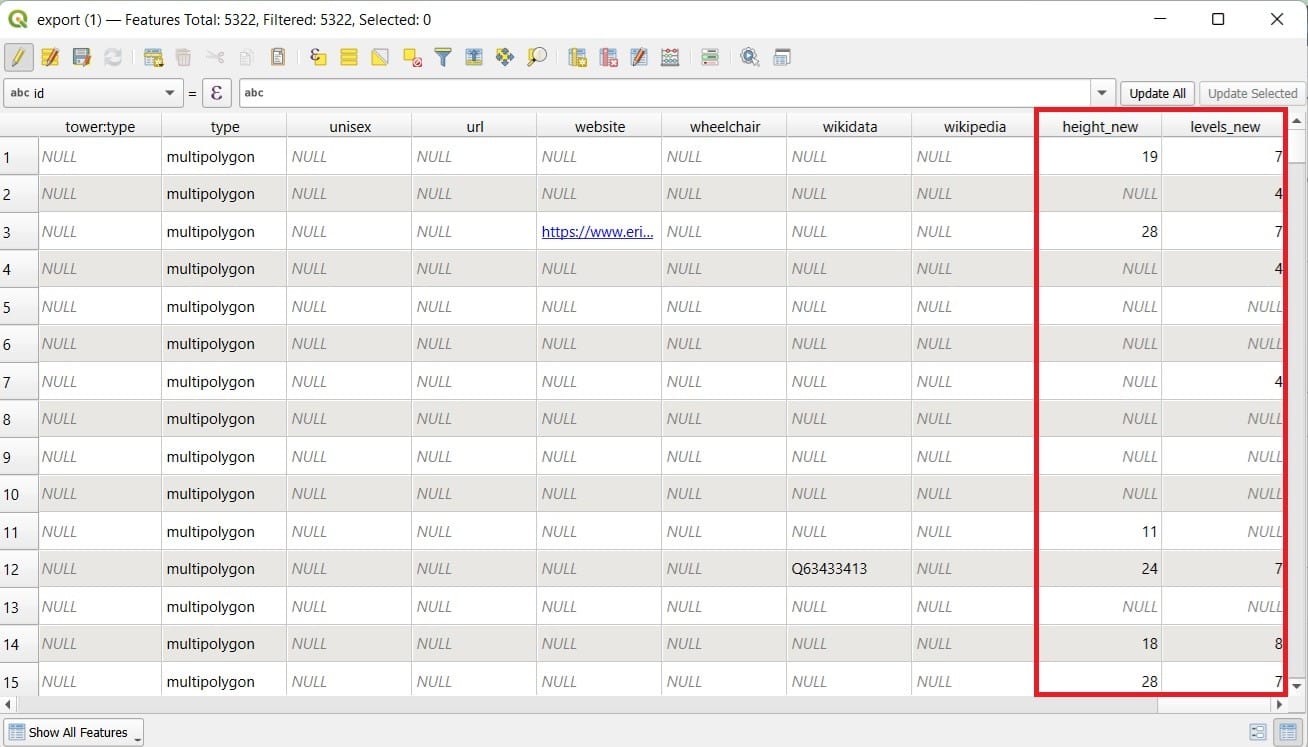Click the levels_new value 8 in row 14
Viewport: 1308px width, 747px height.
point(1224,644)
